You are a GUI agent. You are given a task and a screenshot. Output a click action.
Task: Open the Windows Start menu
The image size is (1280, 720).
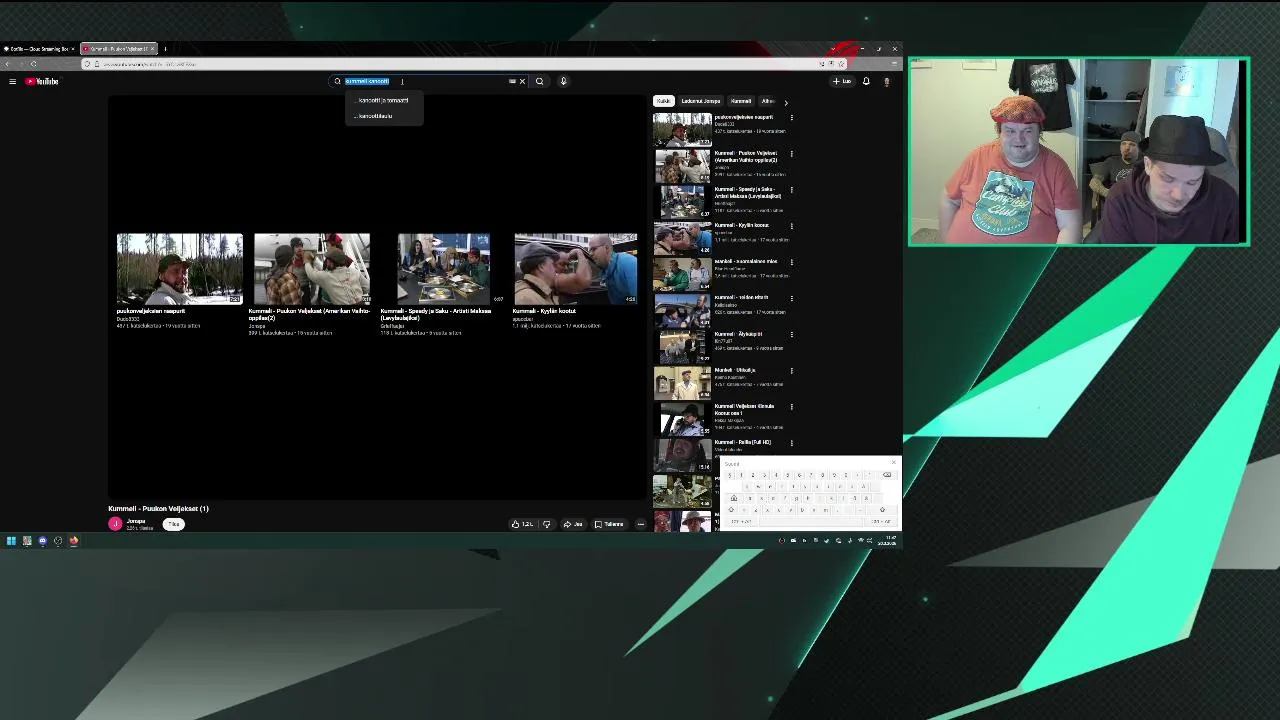[11, 541]
